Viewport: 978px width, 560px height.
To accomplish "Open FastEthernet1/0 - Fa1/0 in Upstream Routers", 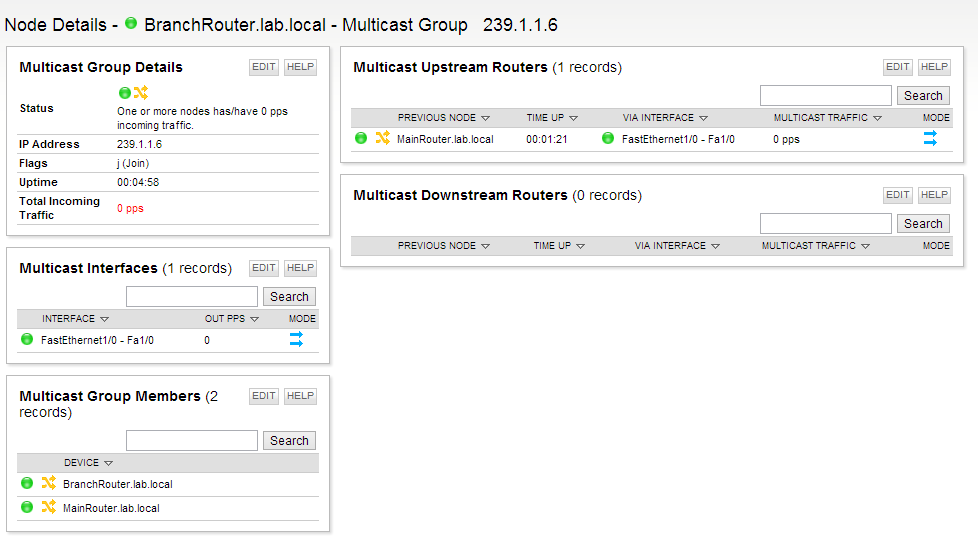I will (x=678, y=139).
